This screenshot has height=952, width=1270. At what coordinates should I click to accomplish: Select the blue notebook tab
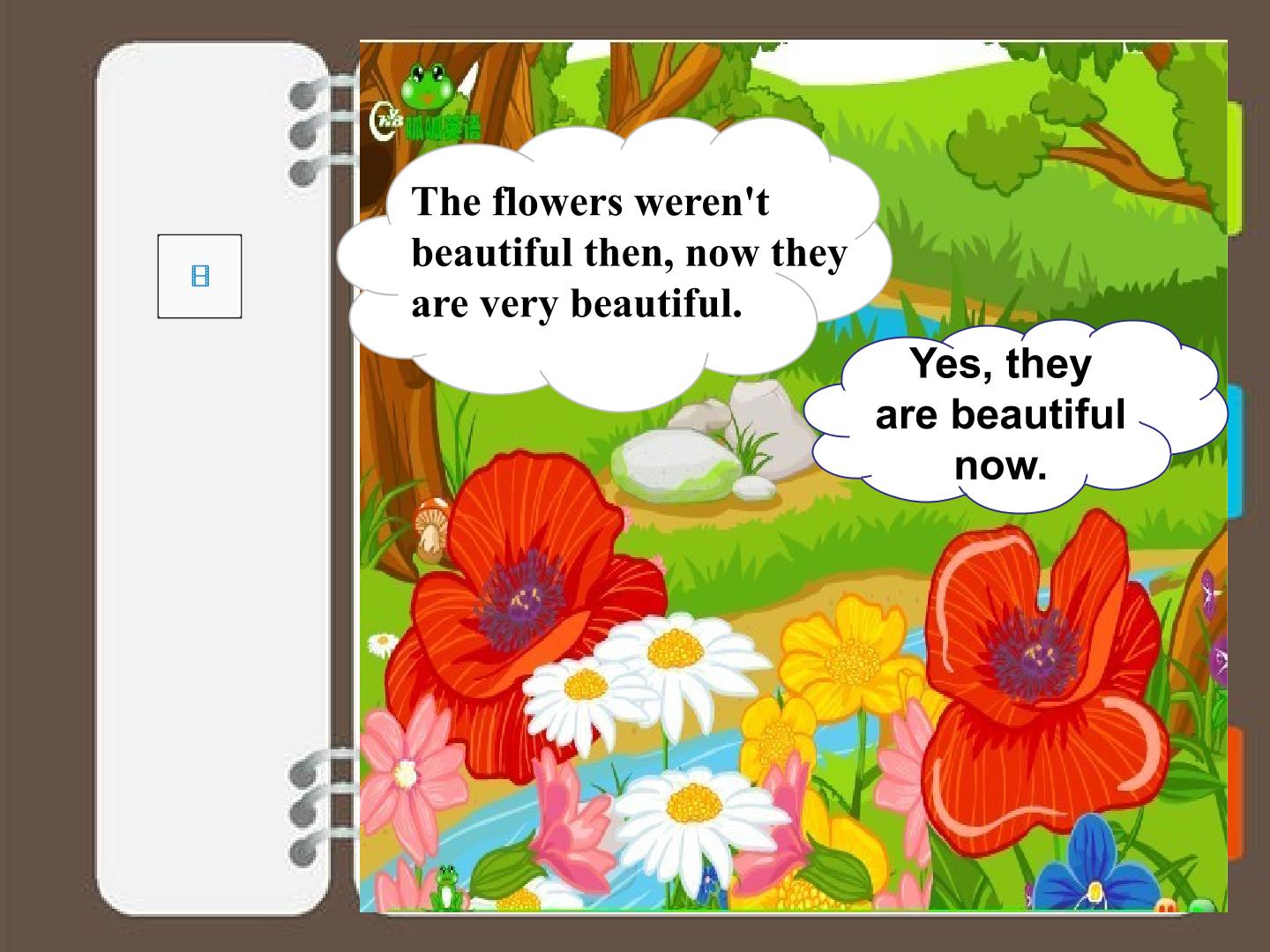1235,450
